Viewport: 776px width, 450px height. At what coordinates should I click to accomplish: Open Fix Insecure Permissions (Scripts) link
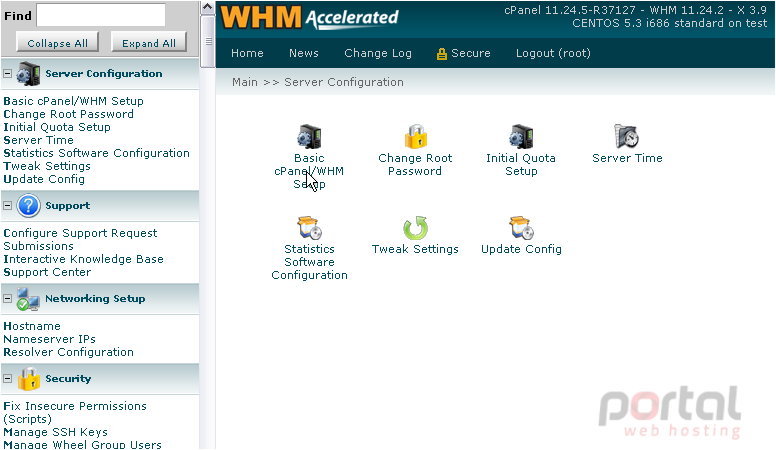point(75,412)
